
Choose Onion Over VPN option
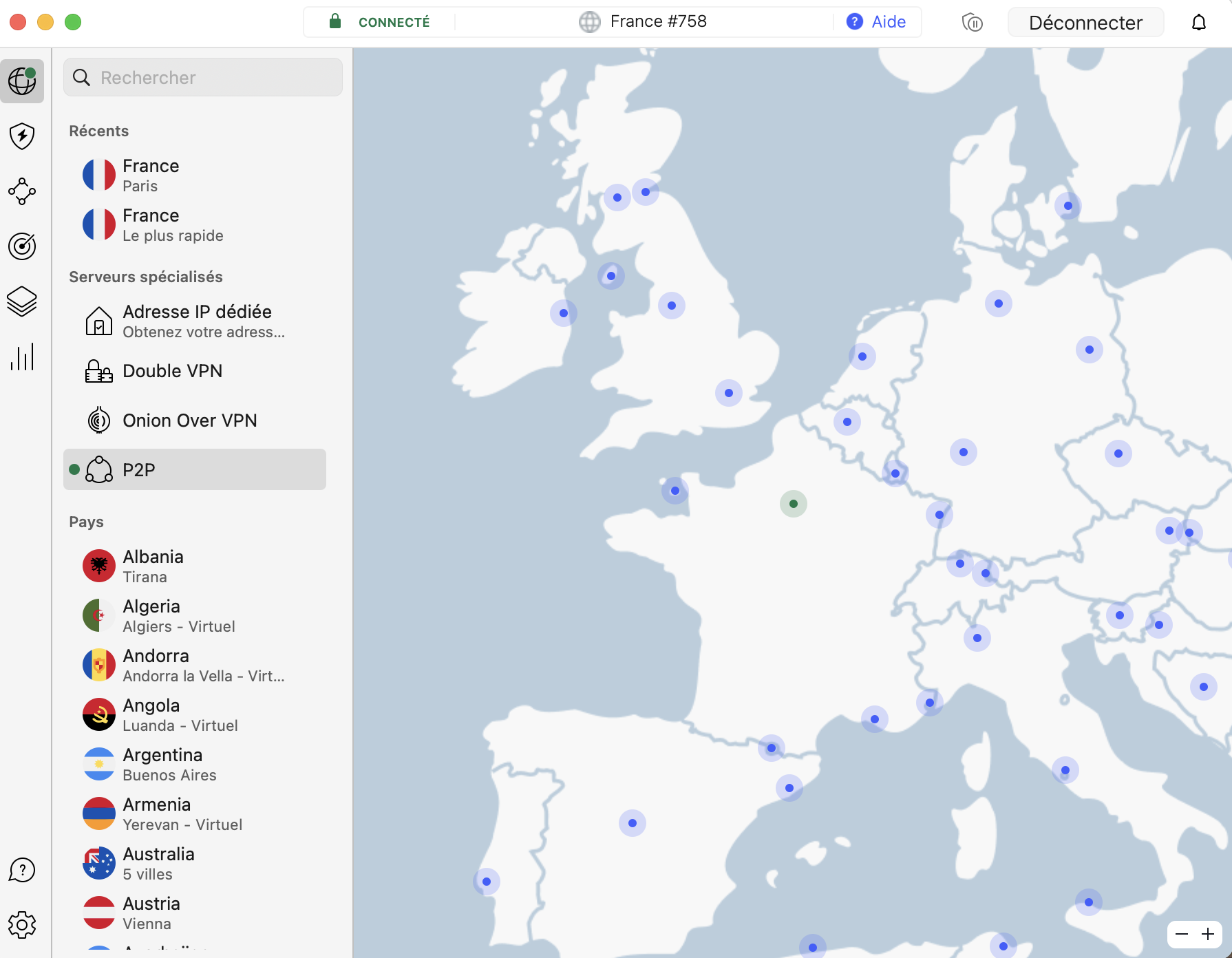pyautogui.click(x=189, y=421)
